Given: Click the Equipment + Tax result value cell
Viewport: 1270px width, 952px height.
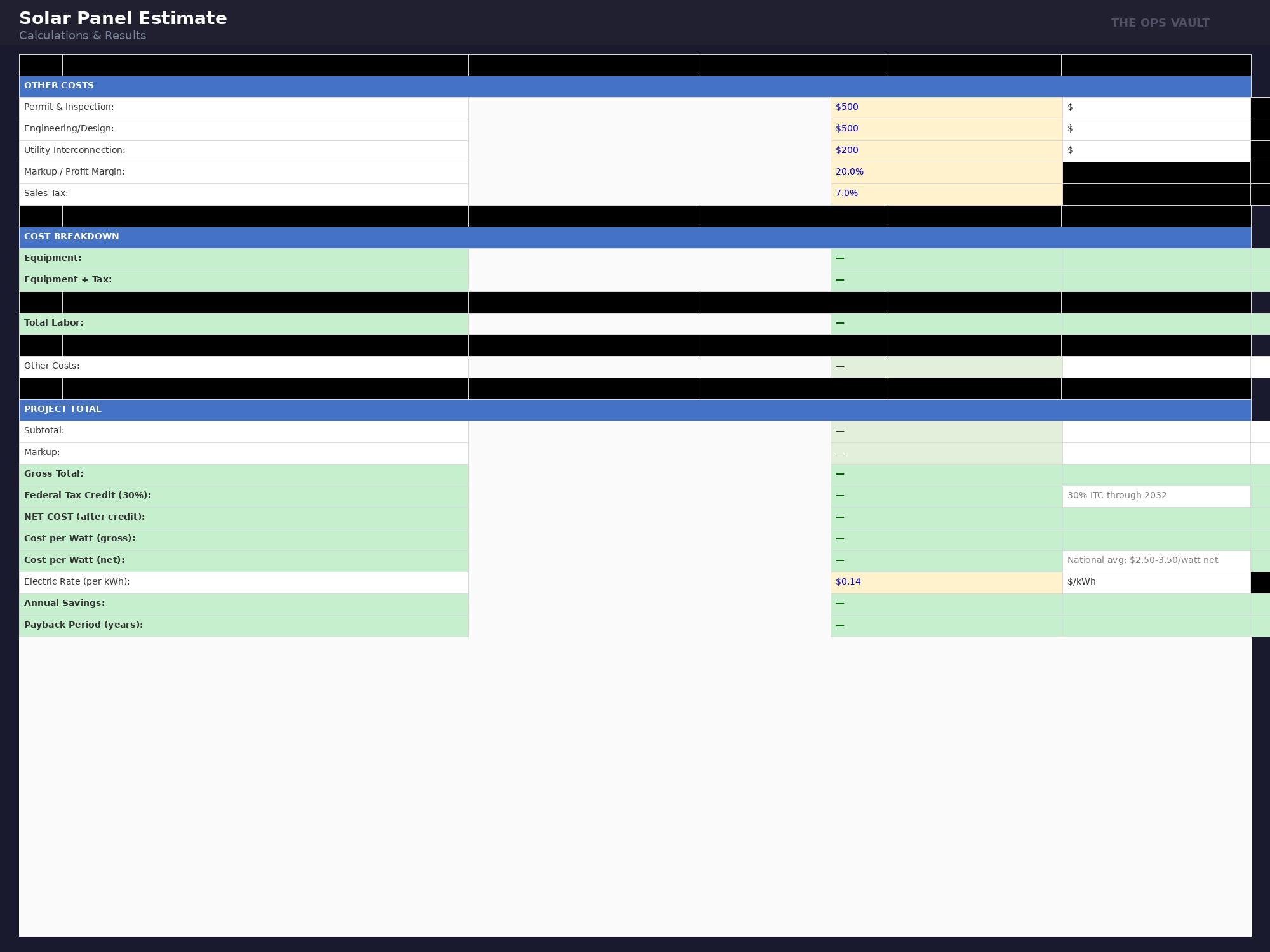Looking at the screenshot, I should click(x=946, y=281).
